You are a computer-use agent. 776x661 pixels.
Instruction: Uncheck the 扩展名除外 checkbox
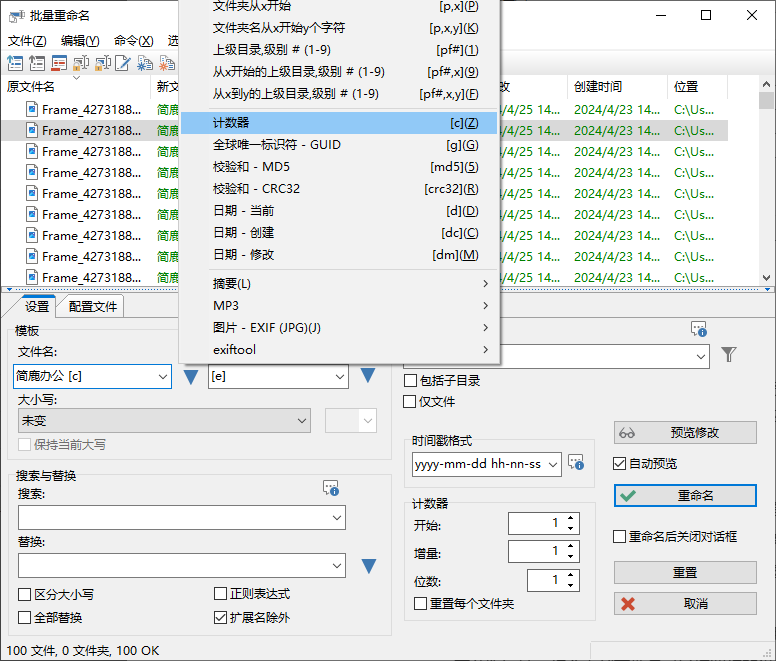220,617
